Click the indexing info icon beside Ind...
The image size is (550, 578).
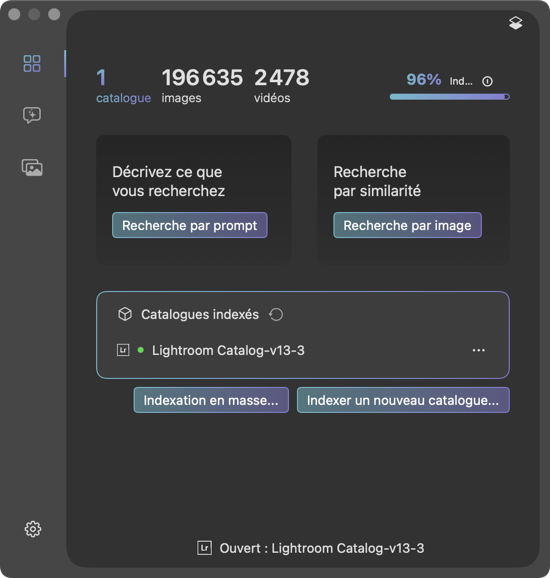click(487, 81)
